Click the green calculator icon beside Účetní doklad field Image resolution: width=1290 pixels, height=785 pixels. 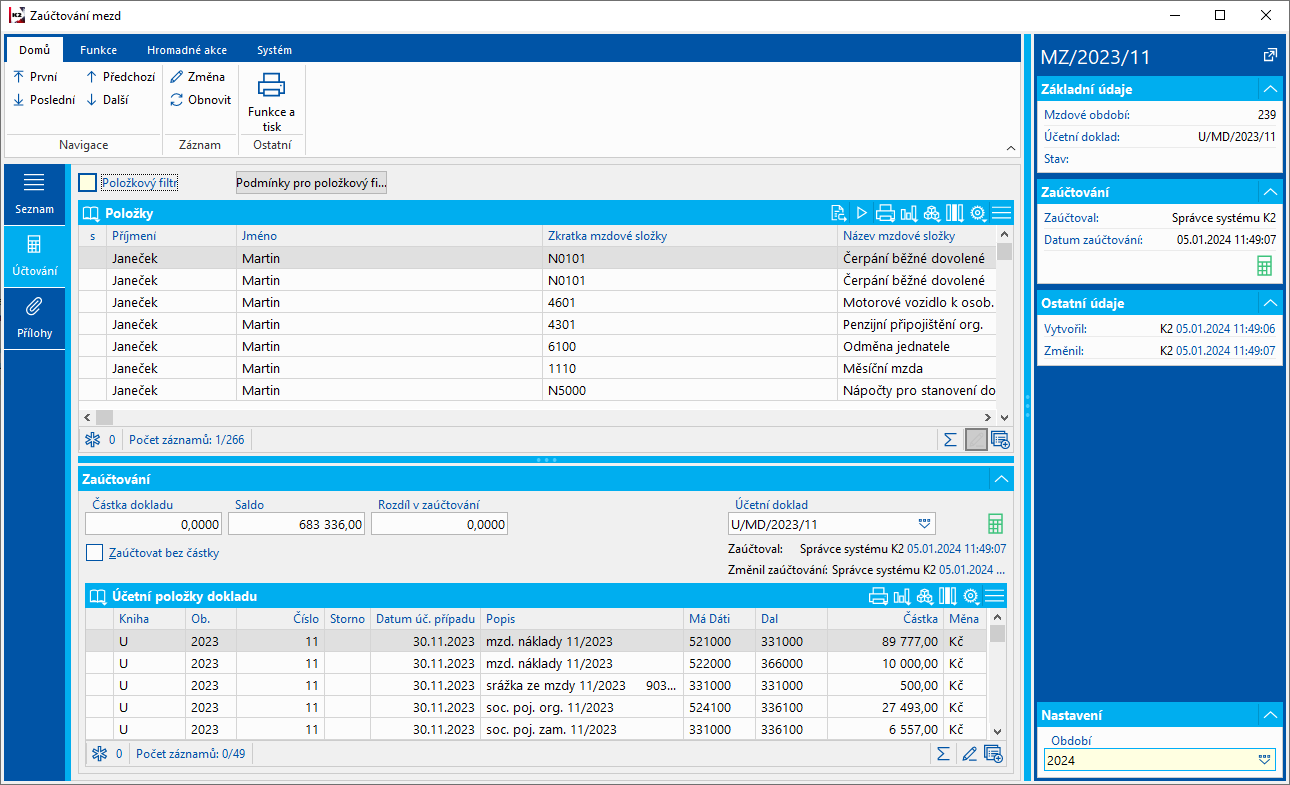(x=994, y=524)
